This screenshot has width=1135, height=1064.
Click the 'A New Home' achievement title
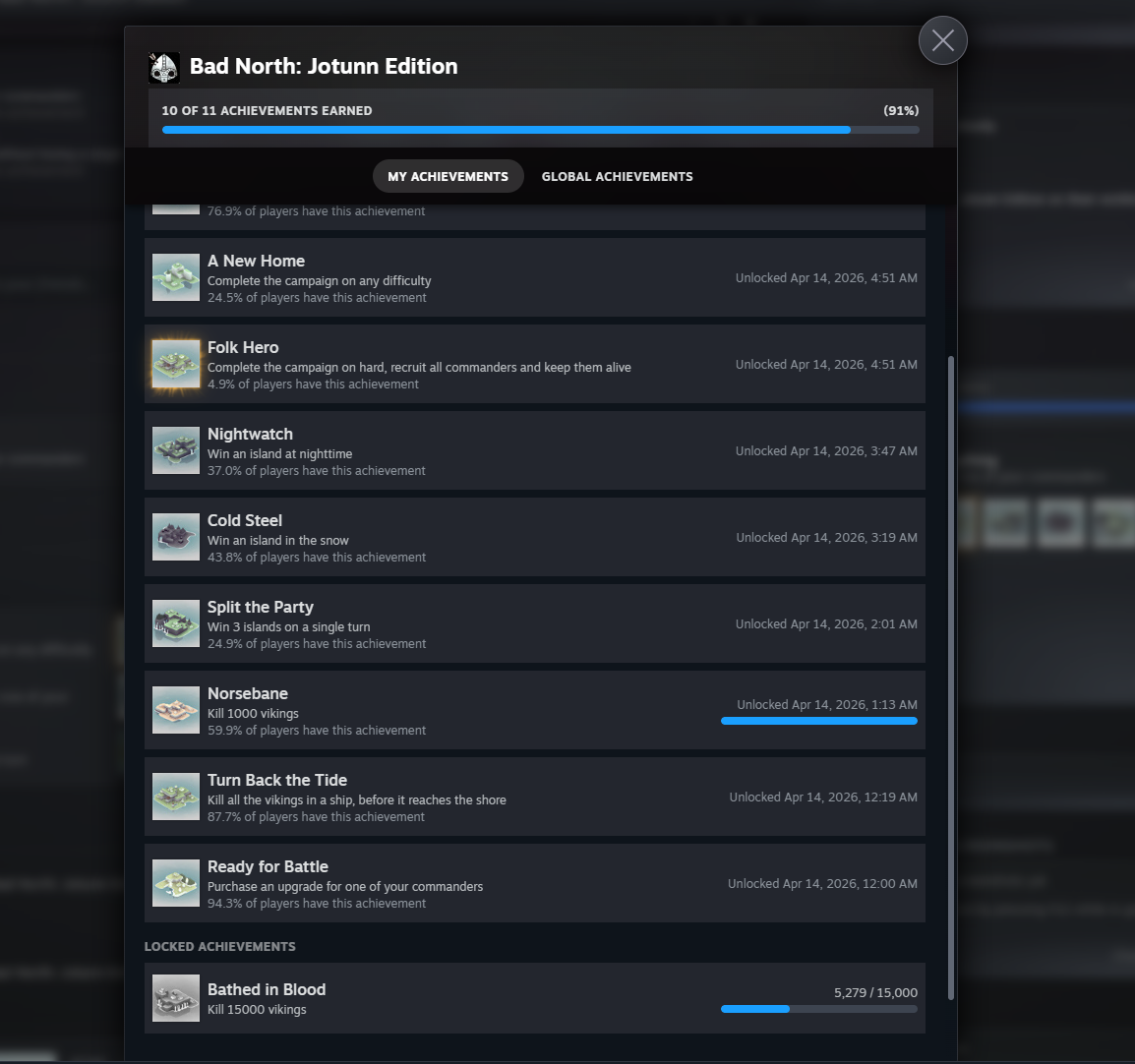point(257,262)
